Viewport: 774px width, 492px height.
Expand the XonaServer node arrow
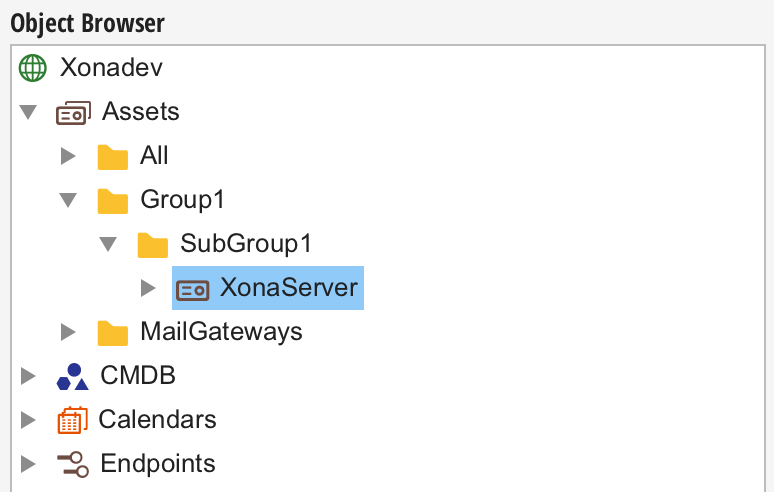pos(148,288)
